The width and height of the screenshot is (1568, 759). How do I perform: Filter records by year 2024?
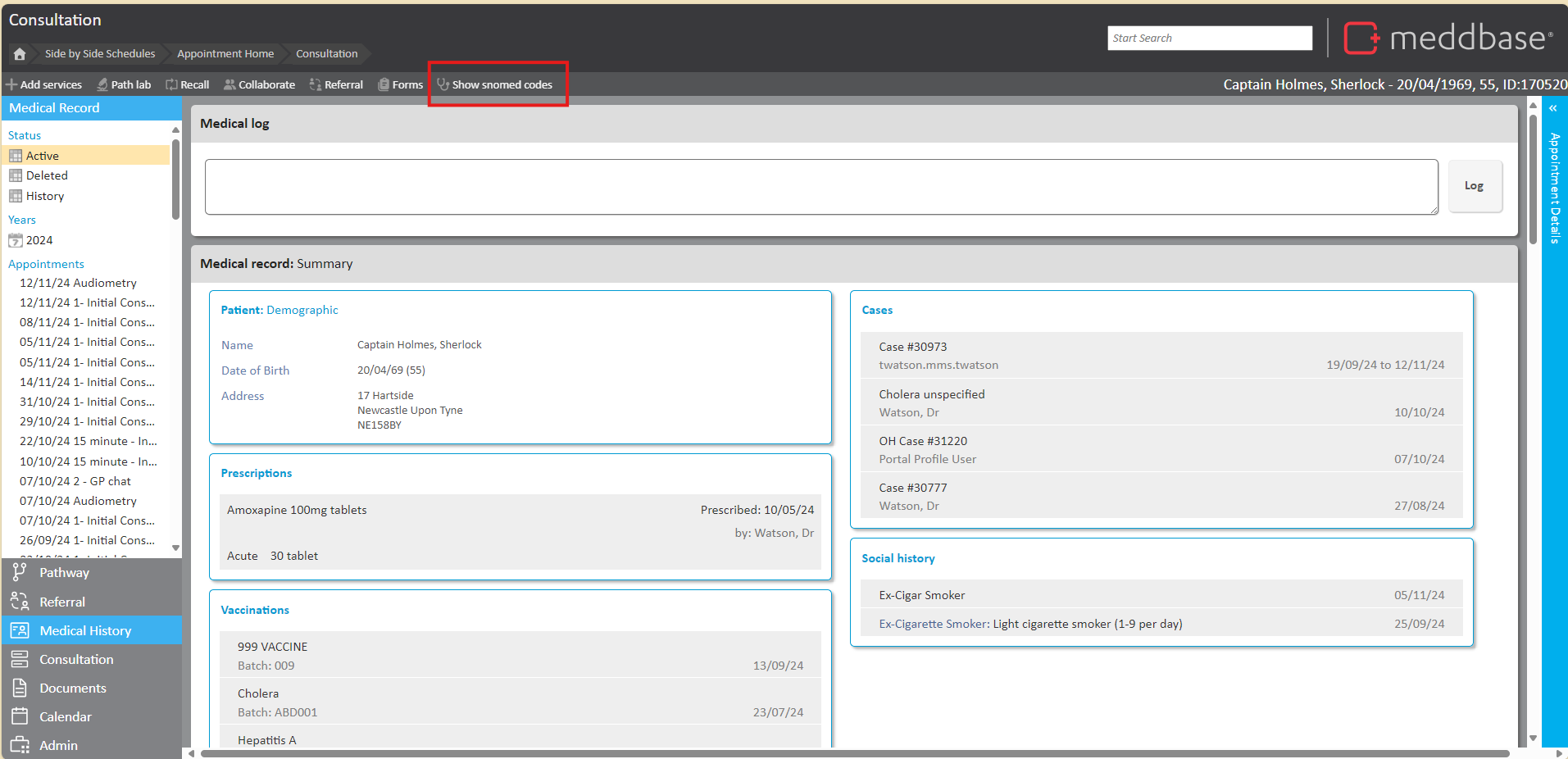39,240
